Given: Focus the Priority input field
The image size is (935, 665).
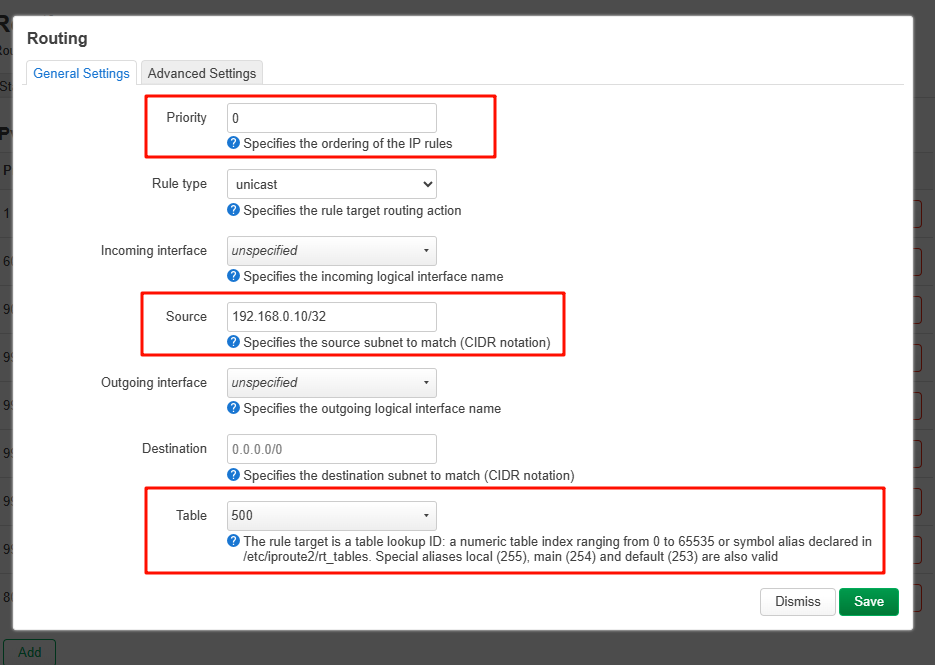Looking at the screenshot, I should (331, 118).
